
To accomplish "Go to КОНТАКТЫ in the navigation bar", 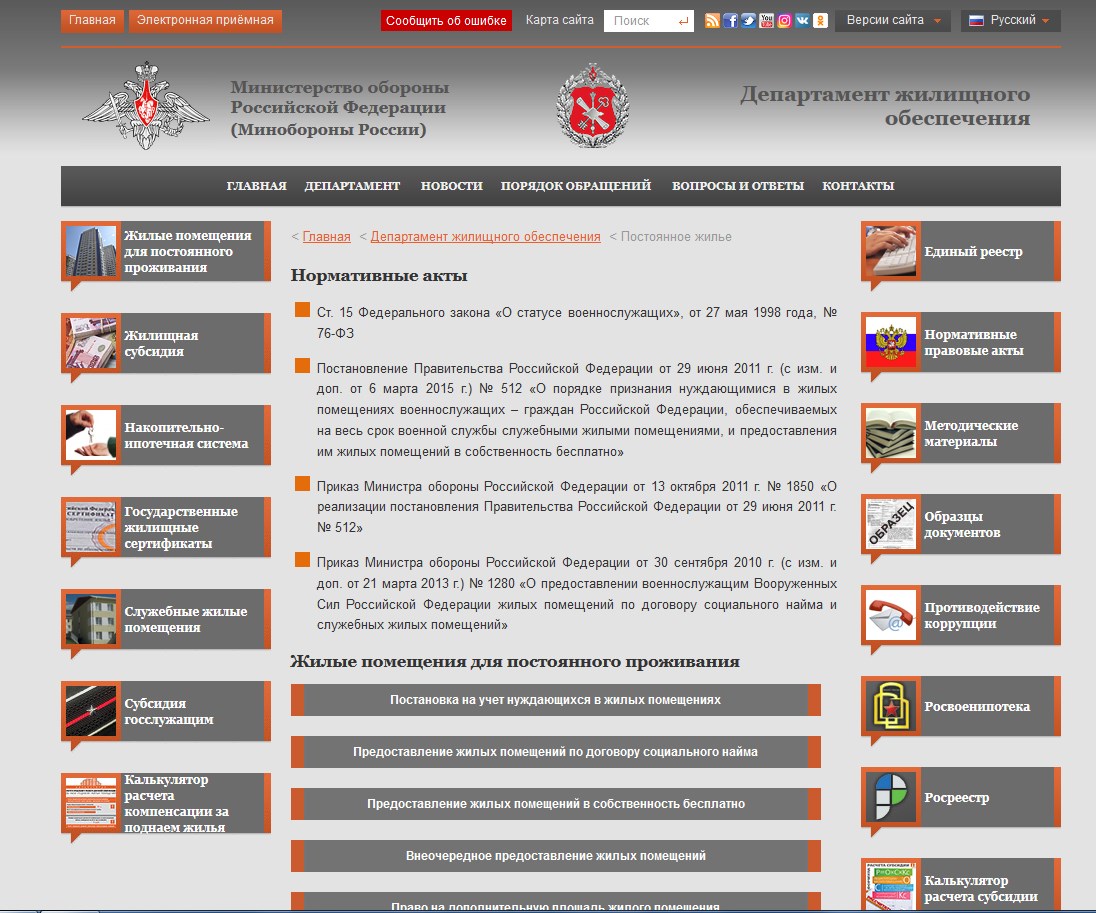I will click(x=858, y=186).
